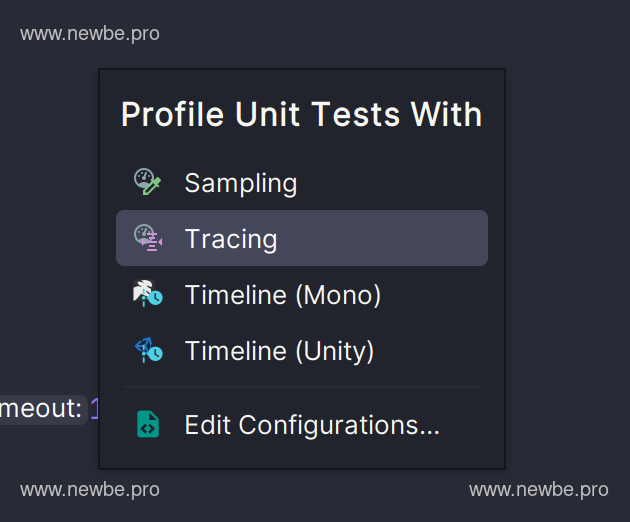
Task: Click the Tracing profiler icon
Action: pyautogui.click(x=148, y=238)
